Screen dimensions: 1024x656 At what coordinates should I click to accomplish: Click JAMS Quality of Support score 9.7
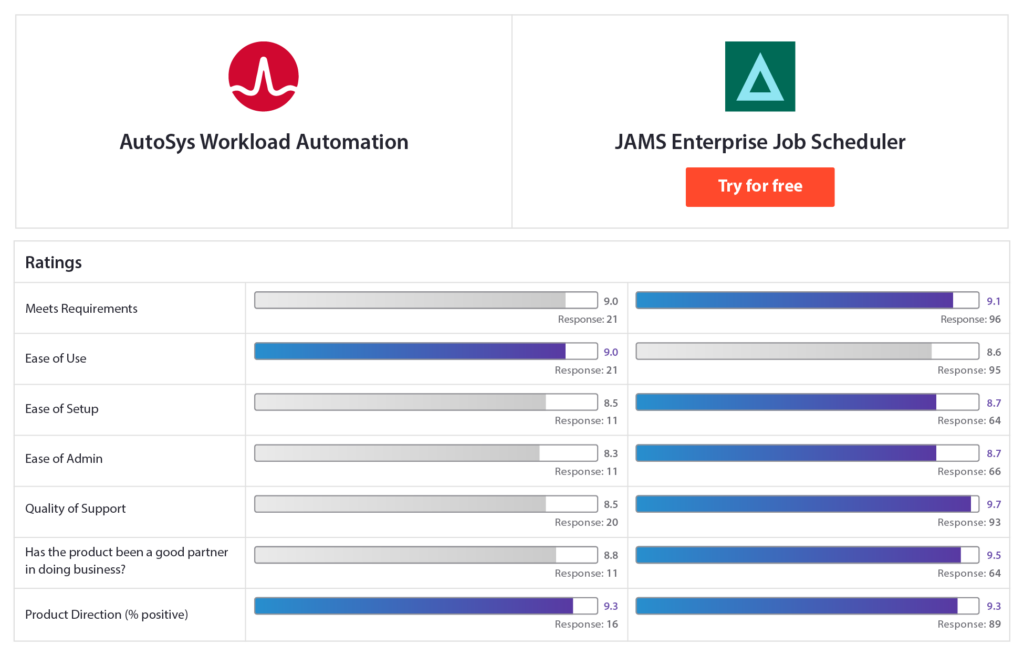pos(993,504)
